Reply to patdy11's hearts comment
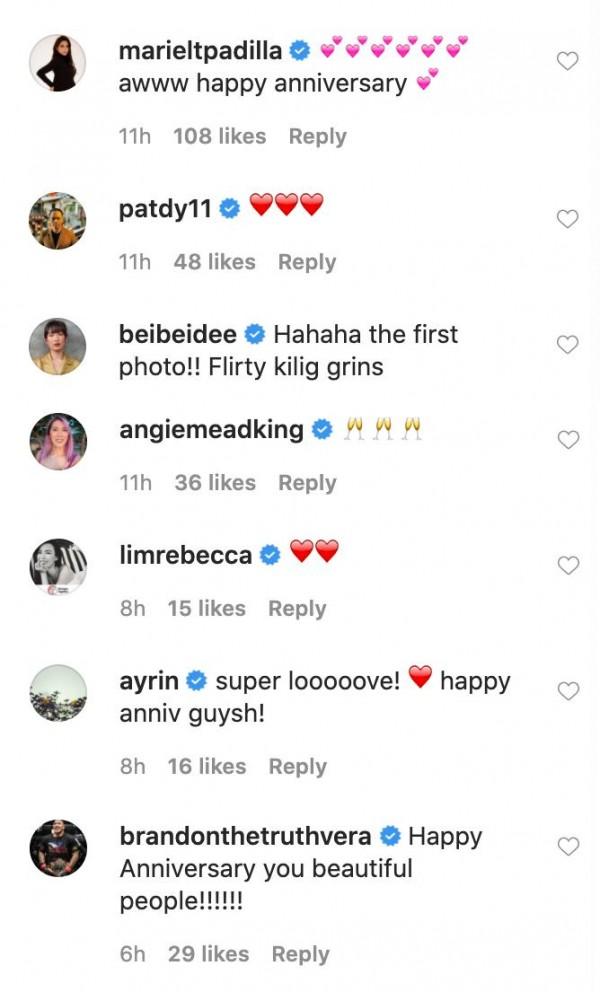 click(x=307, y=262)
